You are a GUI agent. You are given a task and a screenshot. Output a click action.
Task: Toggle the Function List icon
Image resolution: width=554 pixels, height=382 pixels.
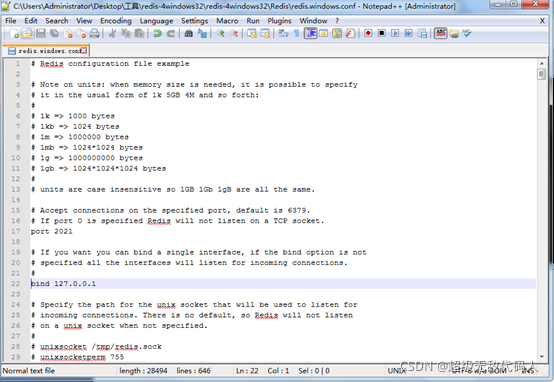tap(350, 34)
